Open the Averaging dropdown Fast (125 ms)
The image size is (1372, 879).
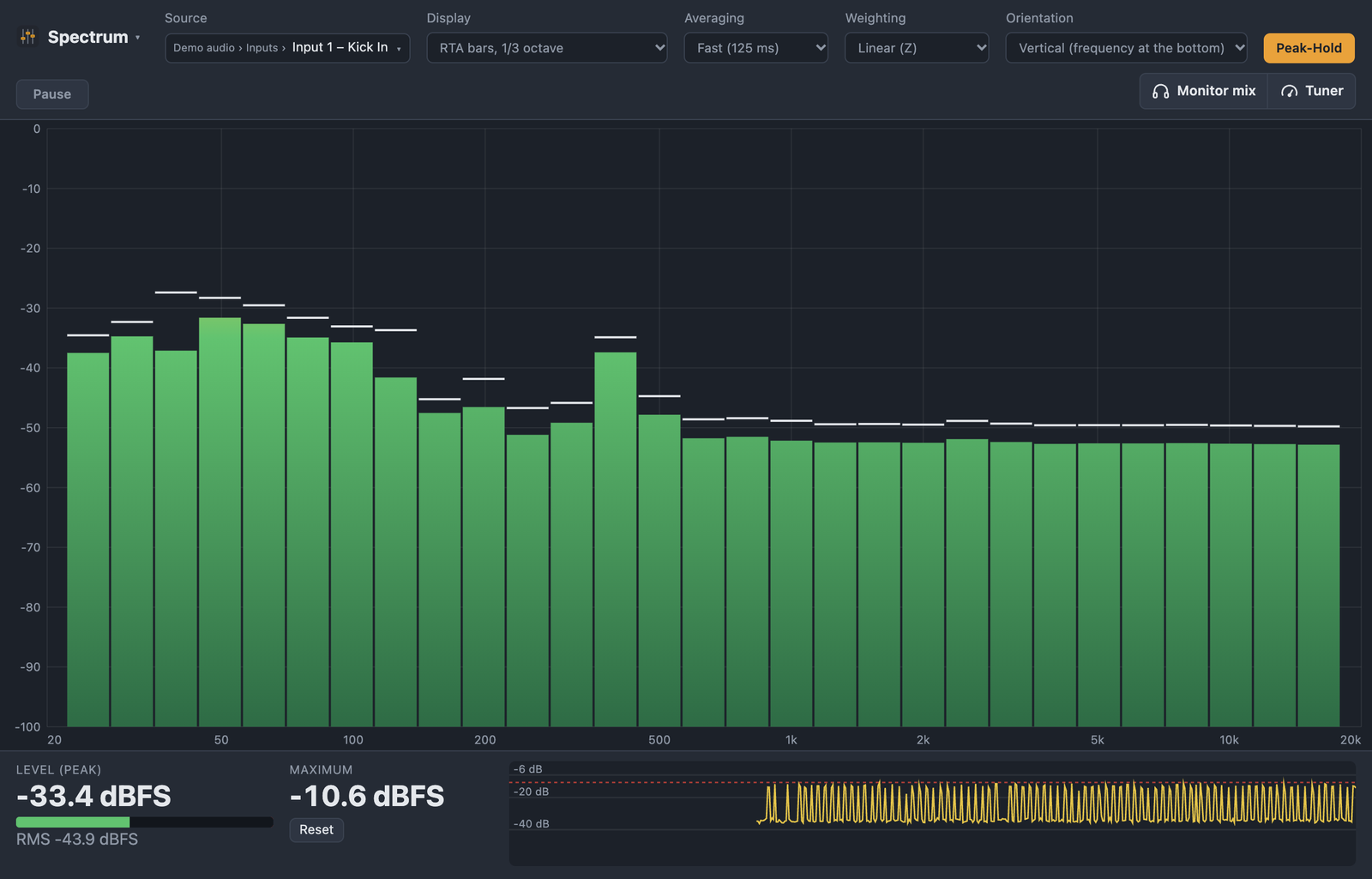(x=755, y=48)
